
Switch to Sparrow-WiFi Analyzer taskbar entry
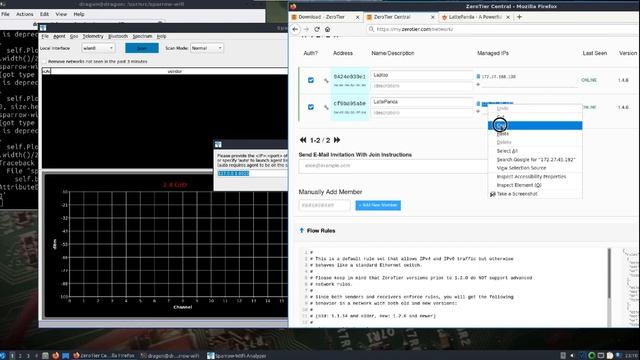tap(237, 356)
